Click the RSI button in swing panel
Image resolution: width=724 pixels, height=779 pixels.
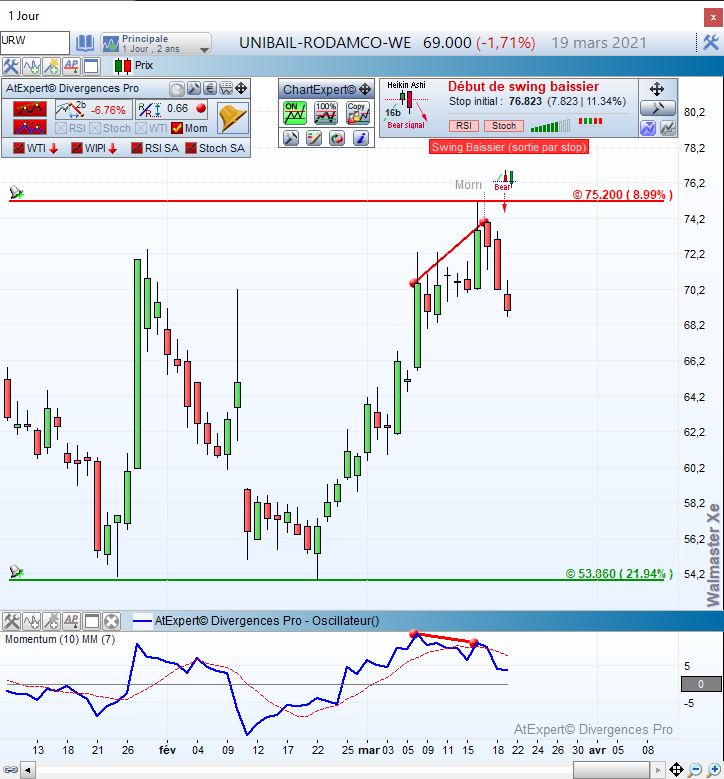pos(464,126)
